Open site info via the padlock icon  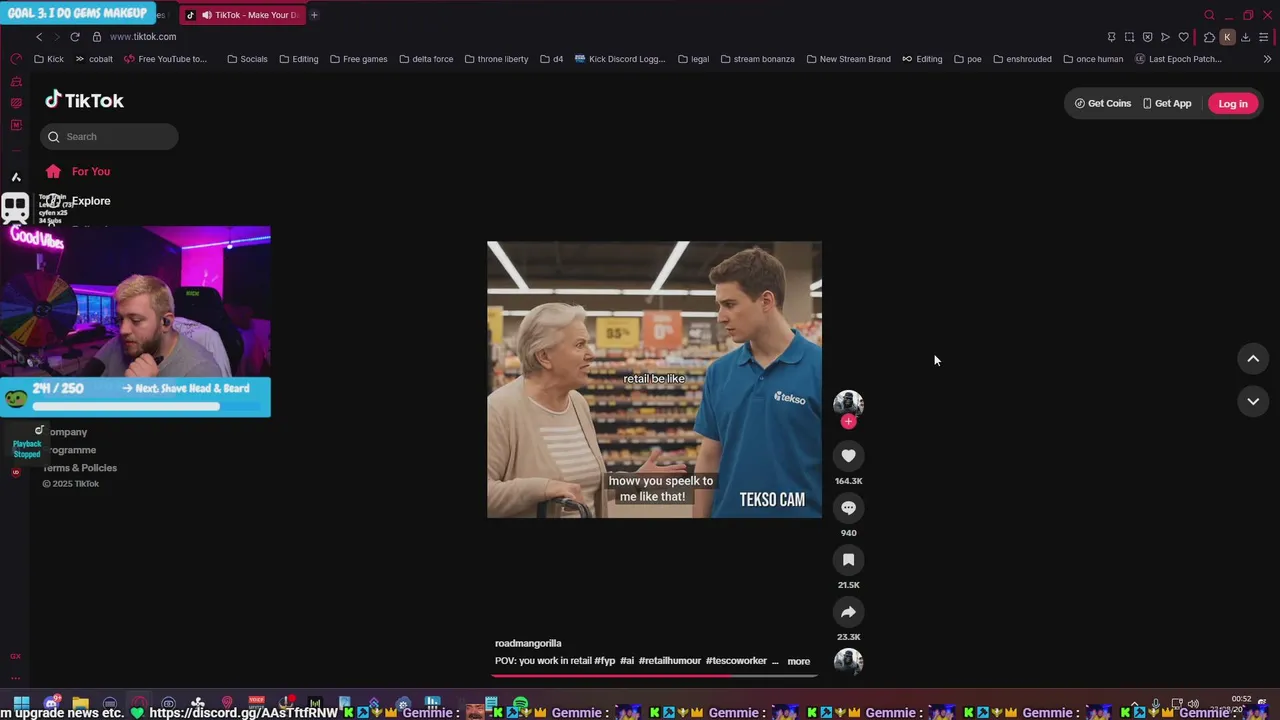(x=97, y=37)
